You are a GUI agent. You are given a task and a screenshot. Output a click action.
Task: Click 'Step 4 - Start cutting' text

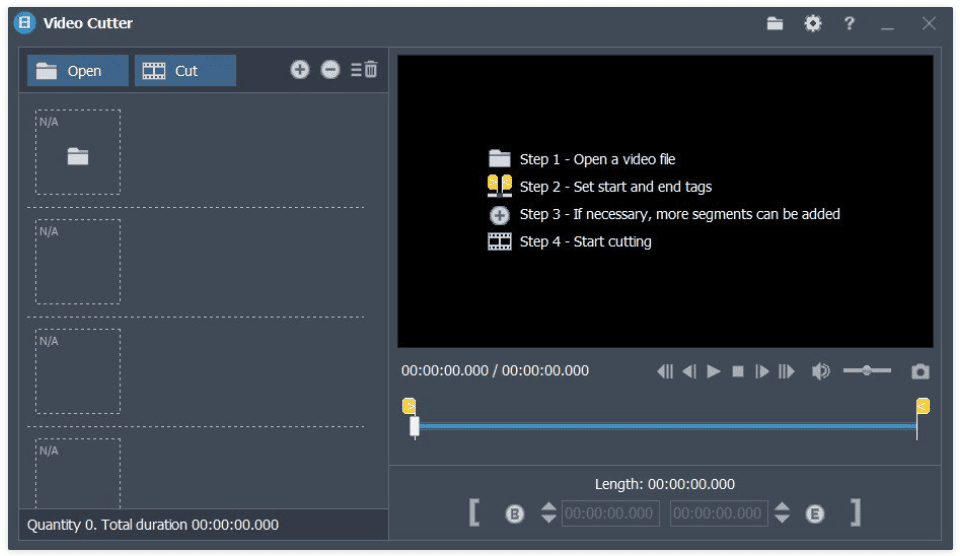coord(585,242)
